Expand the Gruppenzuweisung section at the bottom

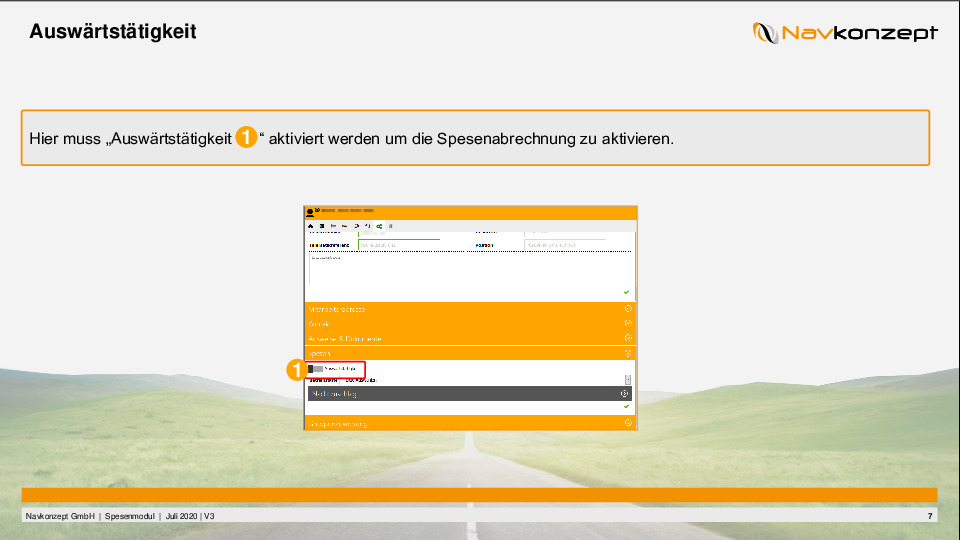(627, 423)
